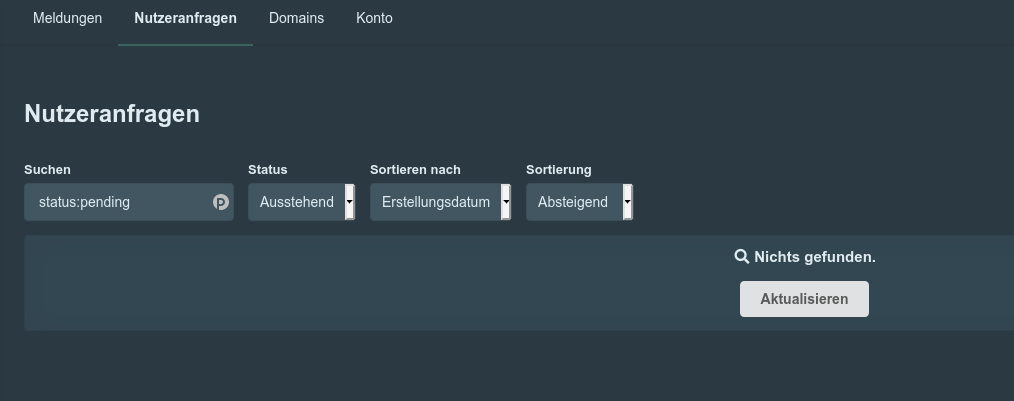Click the arrow on the Ausstehend dropdown
The height and width of the screenshot is (401, 1014).
[x=349, y=202]
